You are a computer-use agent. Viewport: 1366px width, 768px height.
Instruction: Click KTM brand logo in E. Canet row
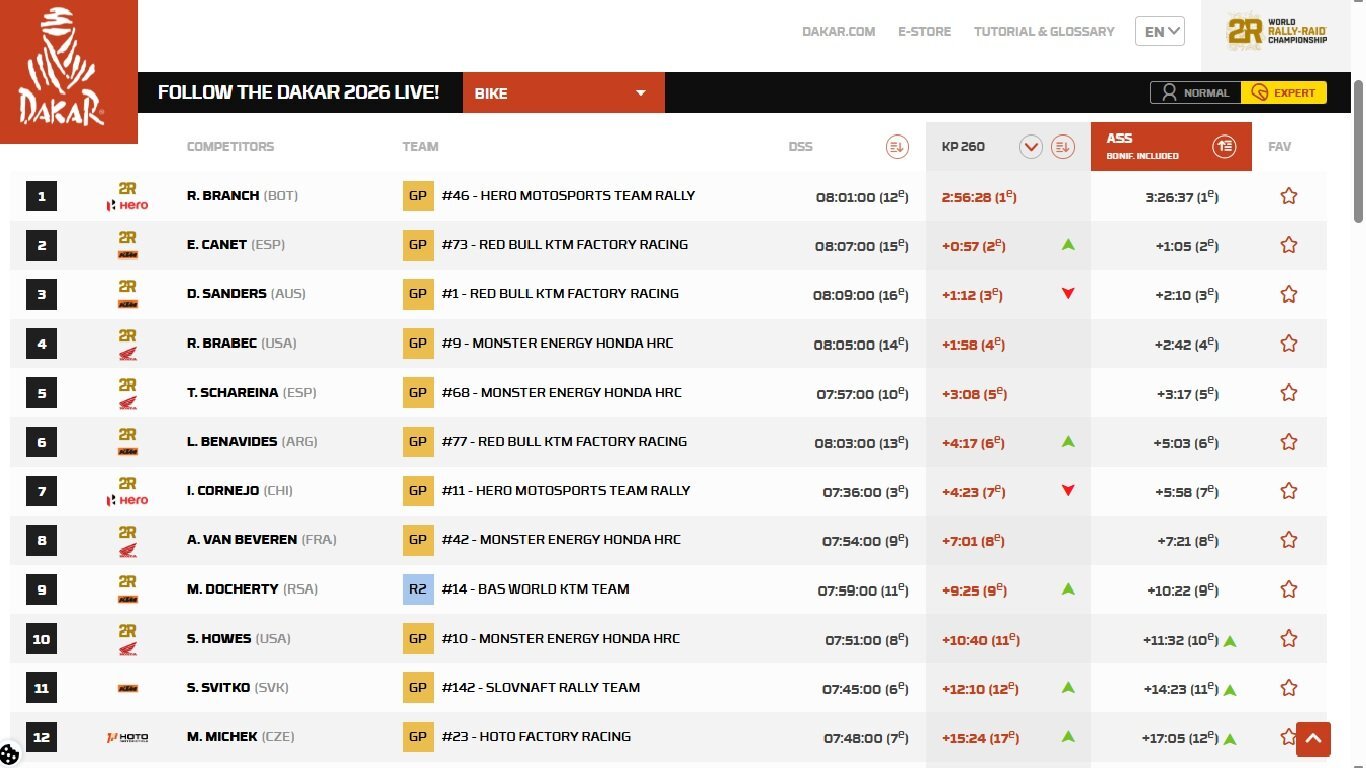click(127, 255)
